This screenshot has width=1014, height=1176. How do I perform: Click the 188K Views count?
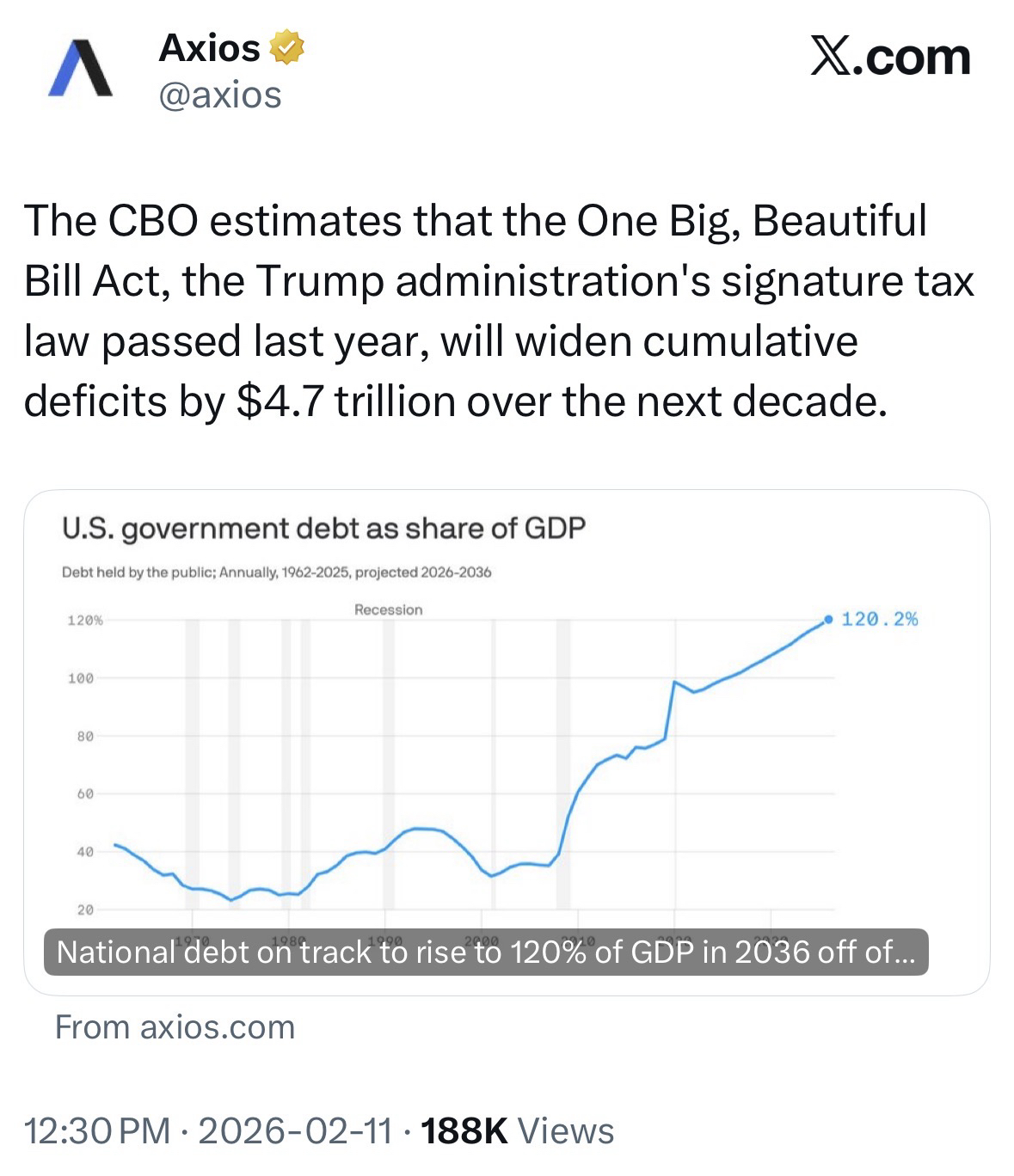516,1130
